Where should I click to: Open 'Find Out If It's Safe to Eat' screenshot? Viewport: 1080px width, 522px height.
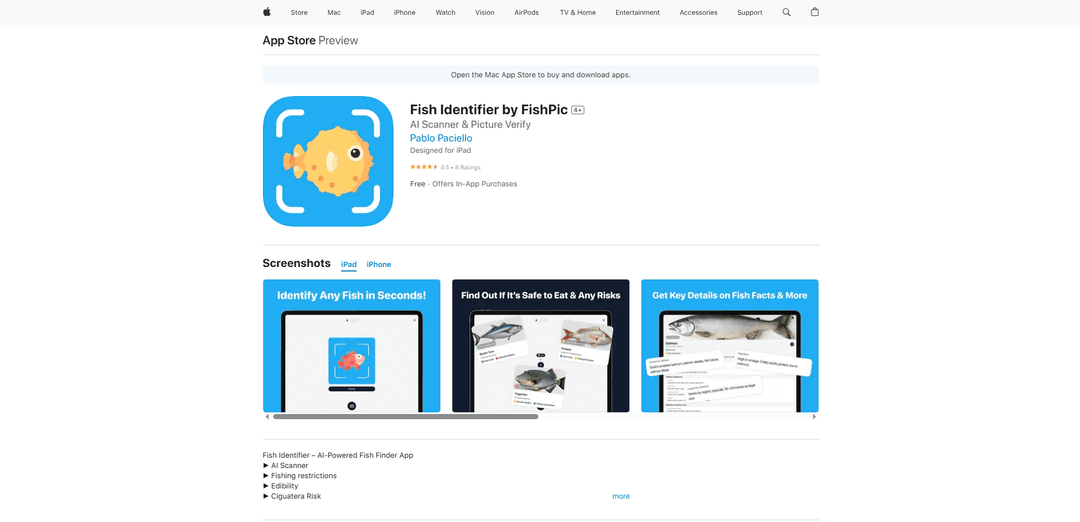[x=541, y=346]
